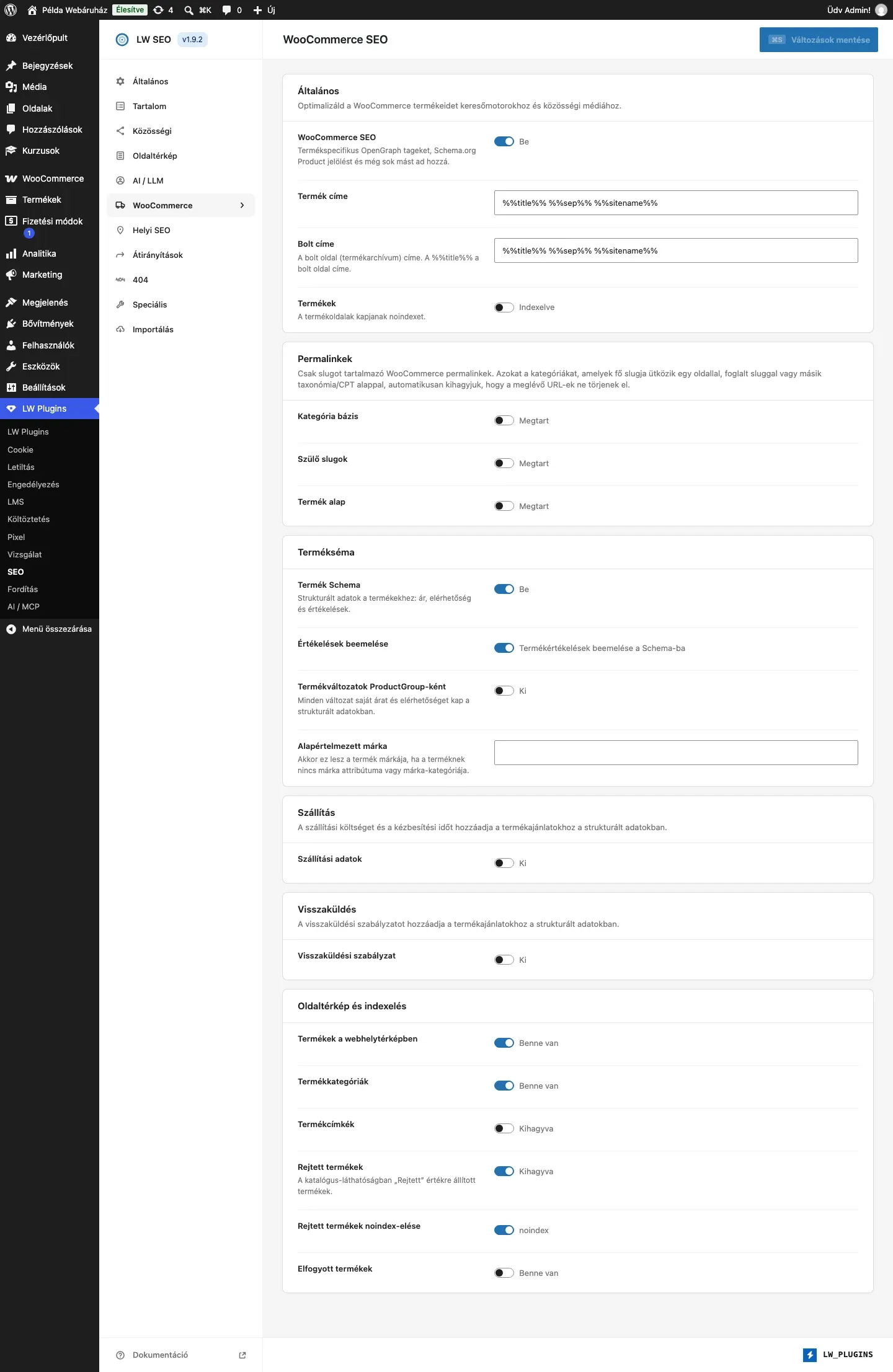This screenshot has height=1372, width=893.
Task: Click the comments bubble icon
Action: pos(226,10)
